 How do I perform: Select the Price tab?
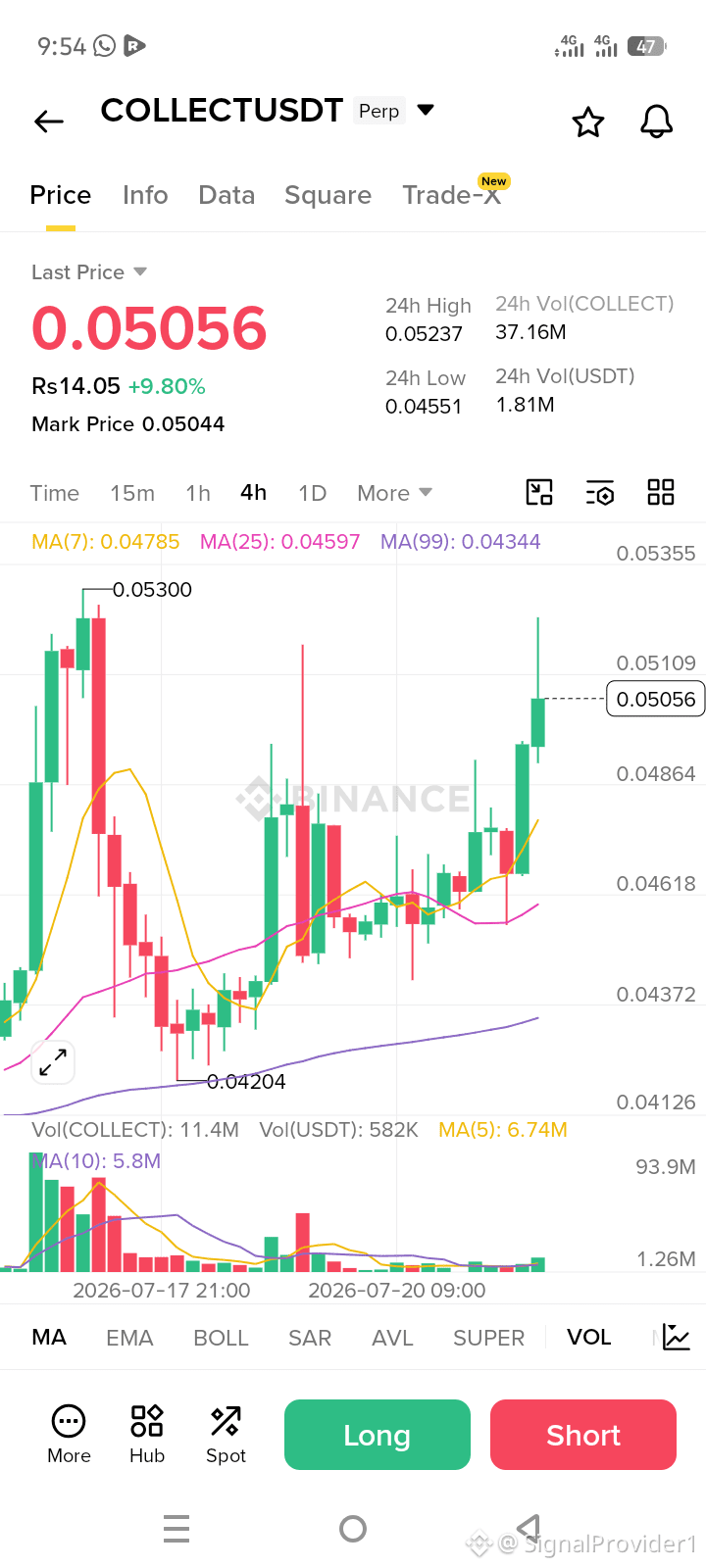[x=61, y=195]
